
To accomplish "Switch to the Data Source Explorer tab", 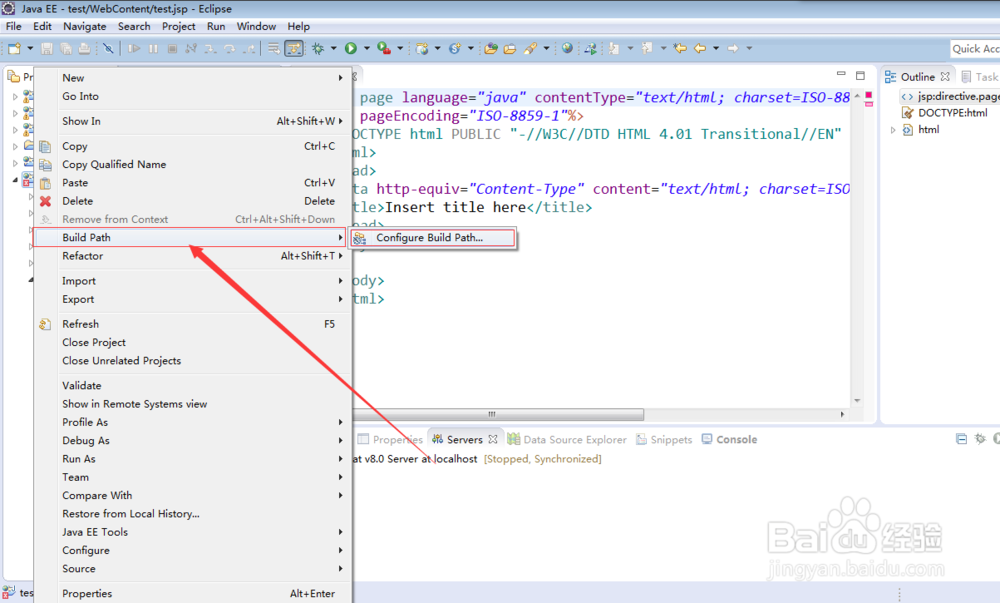I will tap(567, 440).
